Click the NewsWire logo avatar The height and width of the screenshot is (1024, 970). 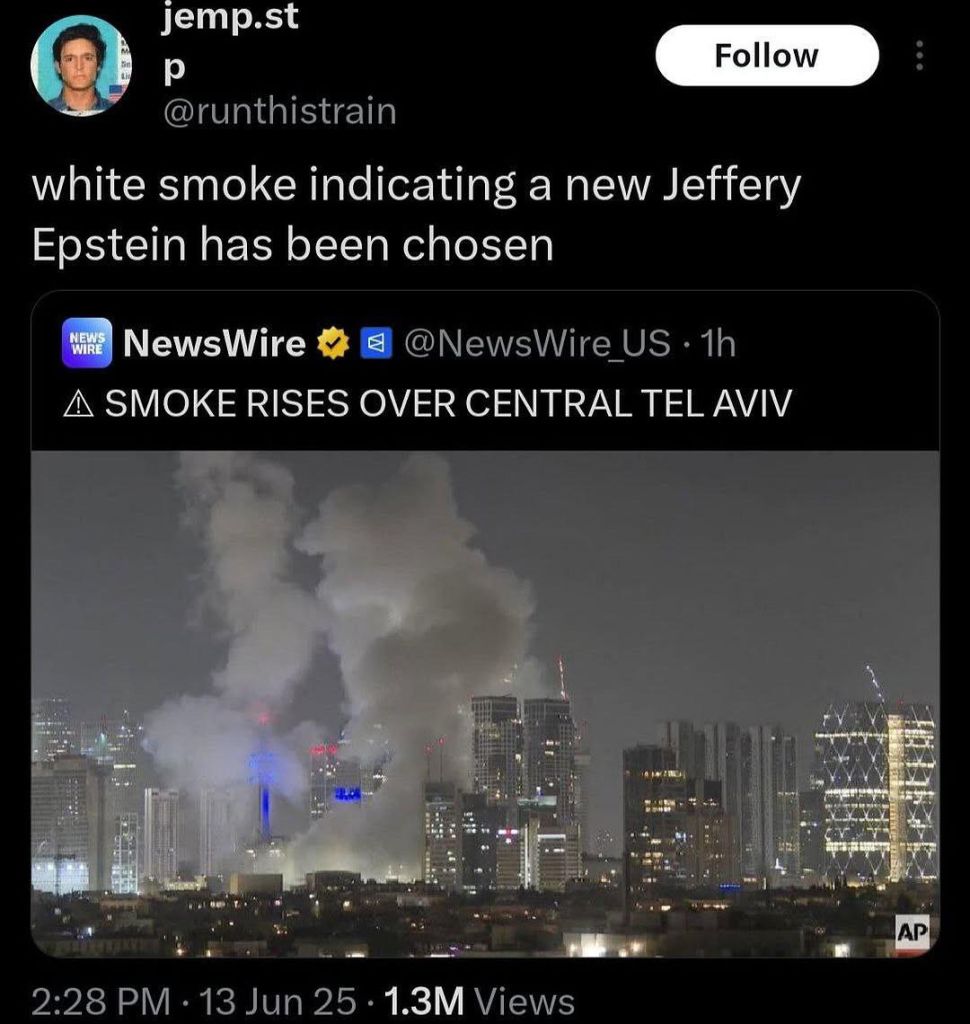click(88, 344)
